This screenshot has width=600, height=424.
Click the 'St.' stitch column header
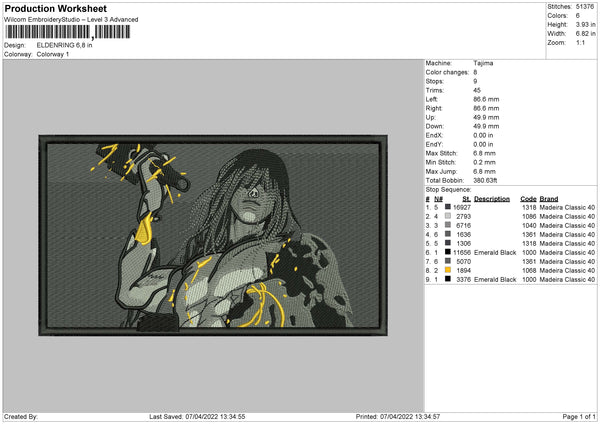465,198
